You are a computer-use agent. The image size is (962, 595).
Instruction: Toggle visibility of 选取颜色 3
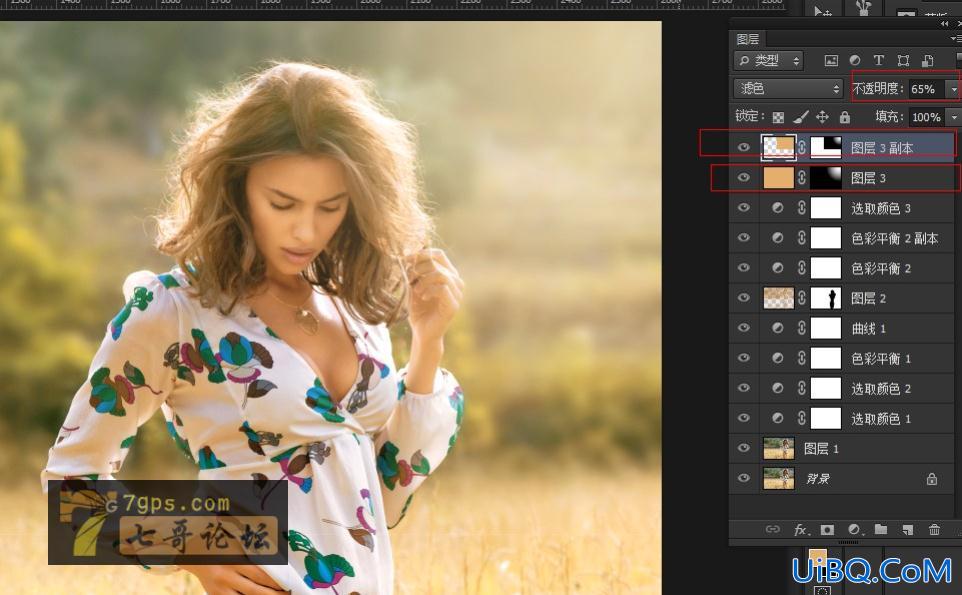[744, 207]
